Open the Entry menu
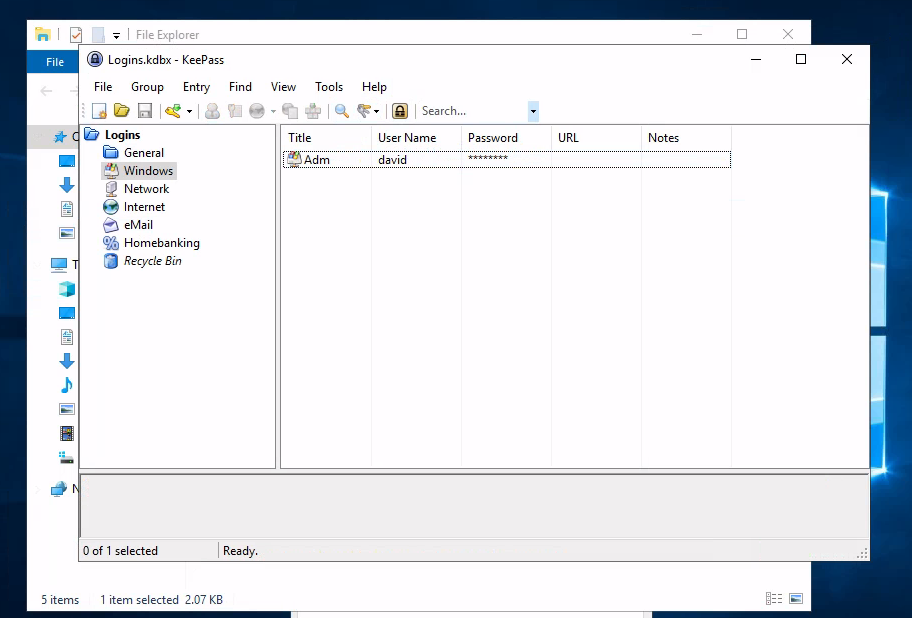Screen dimensions: 912x618 (196, 87)
